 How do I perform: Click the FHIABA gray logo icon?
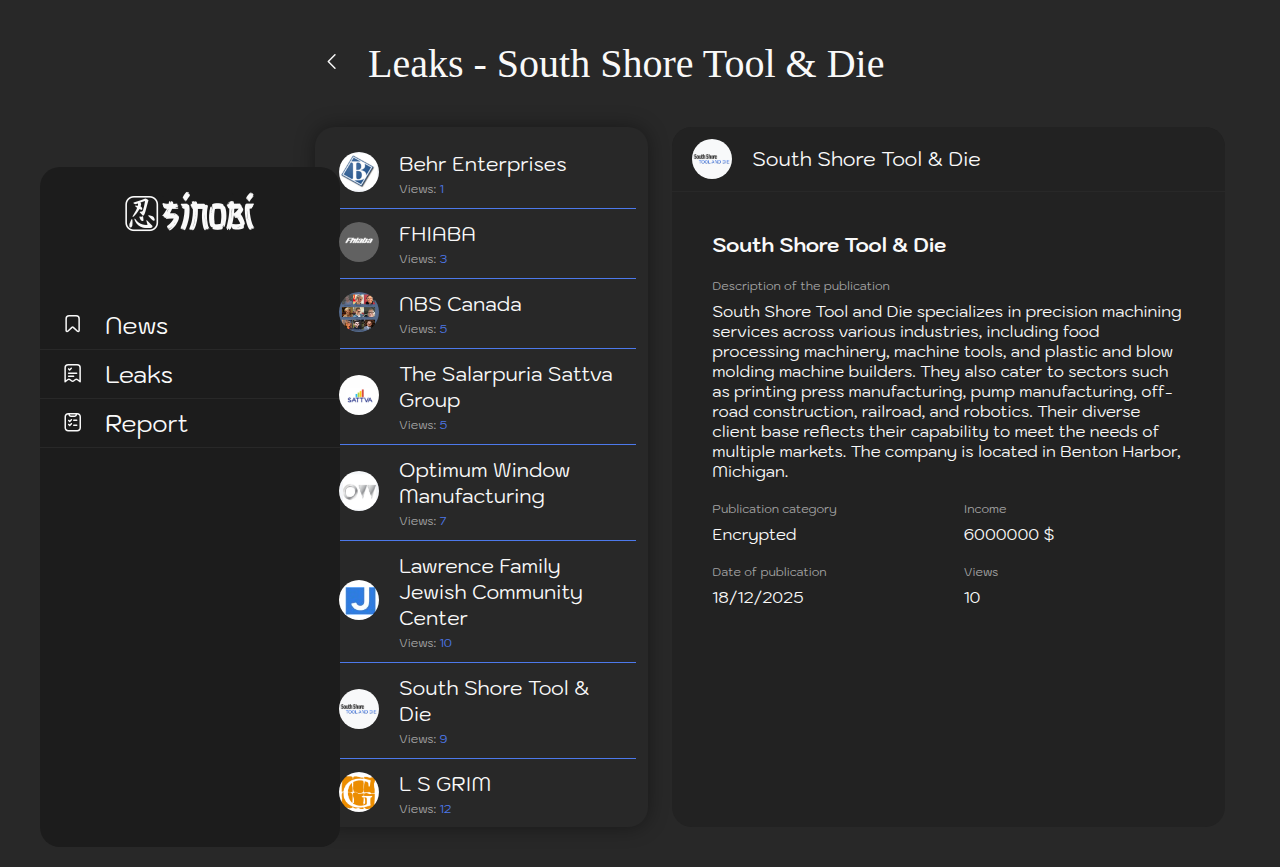click(359, 242)
